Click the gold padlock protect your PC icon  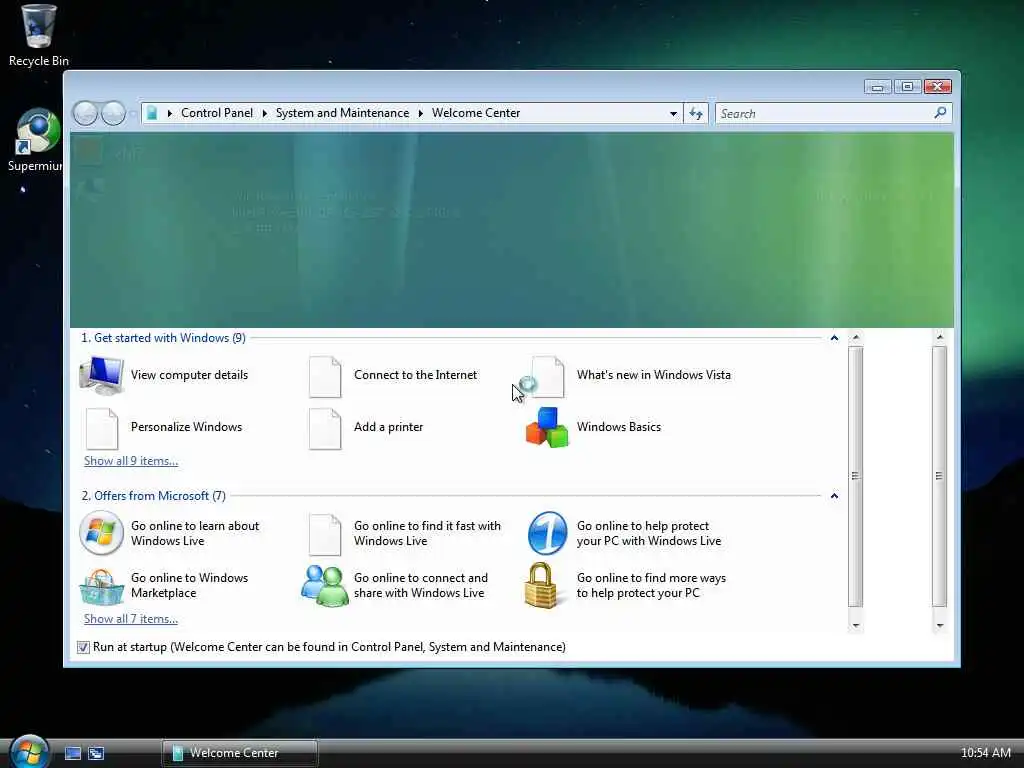(541, 586)
